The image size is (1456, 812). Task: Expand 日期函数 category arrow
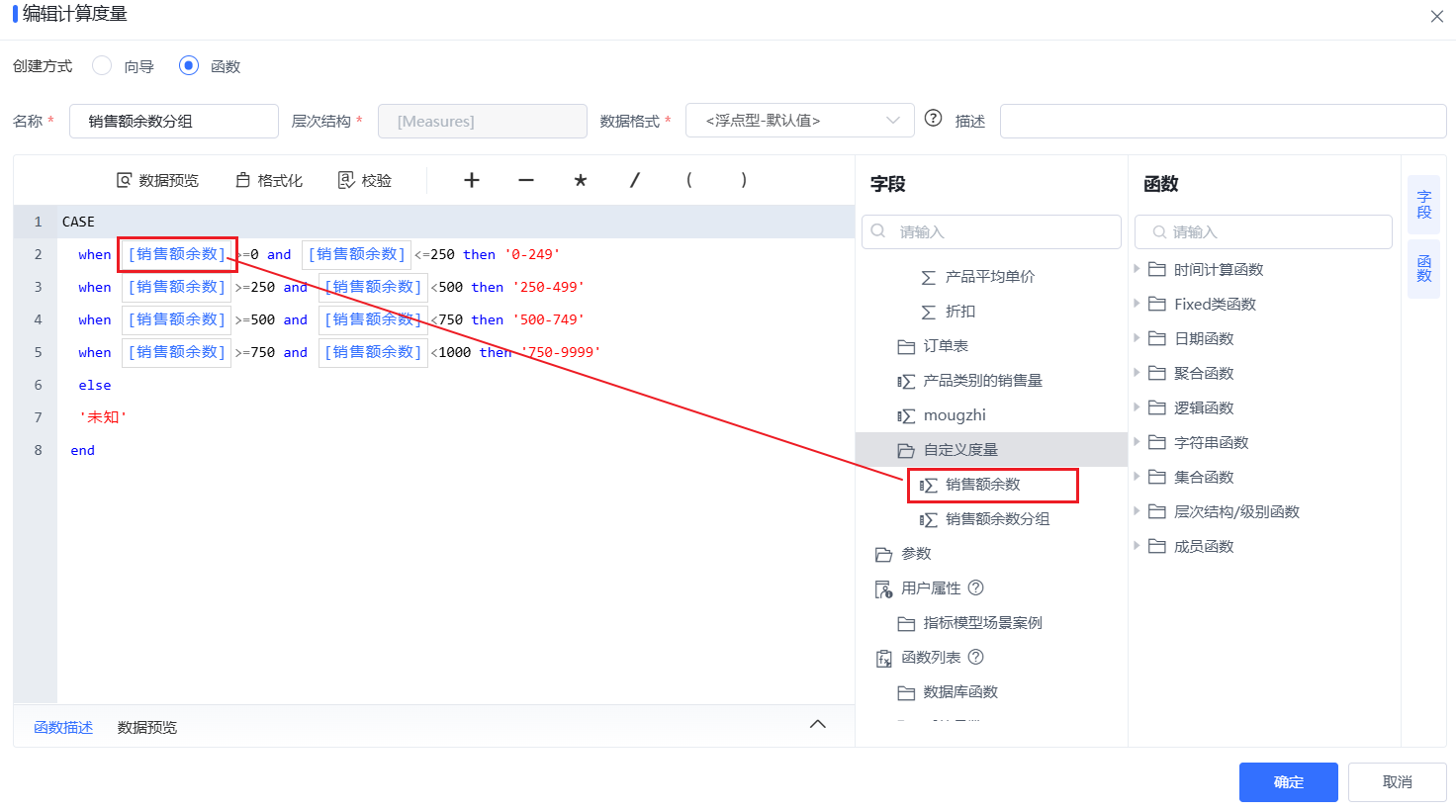pos(1137,337)
